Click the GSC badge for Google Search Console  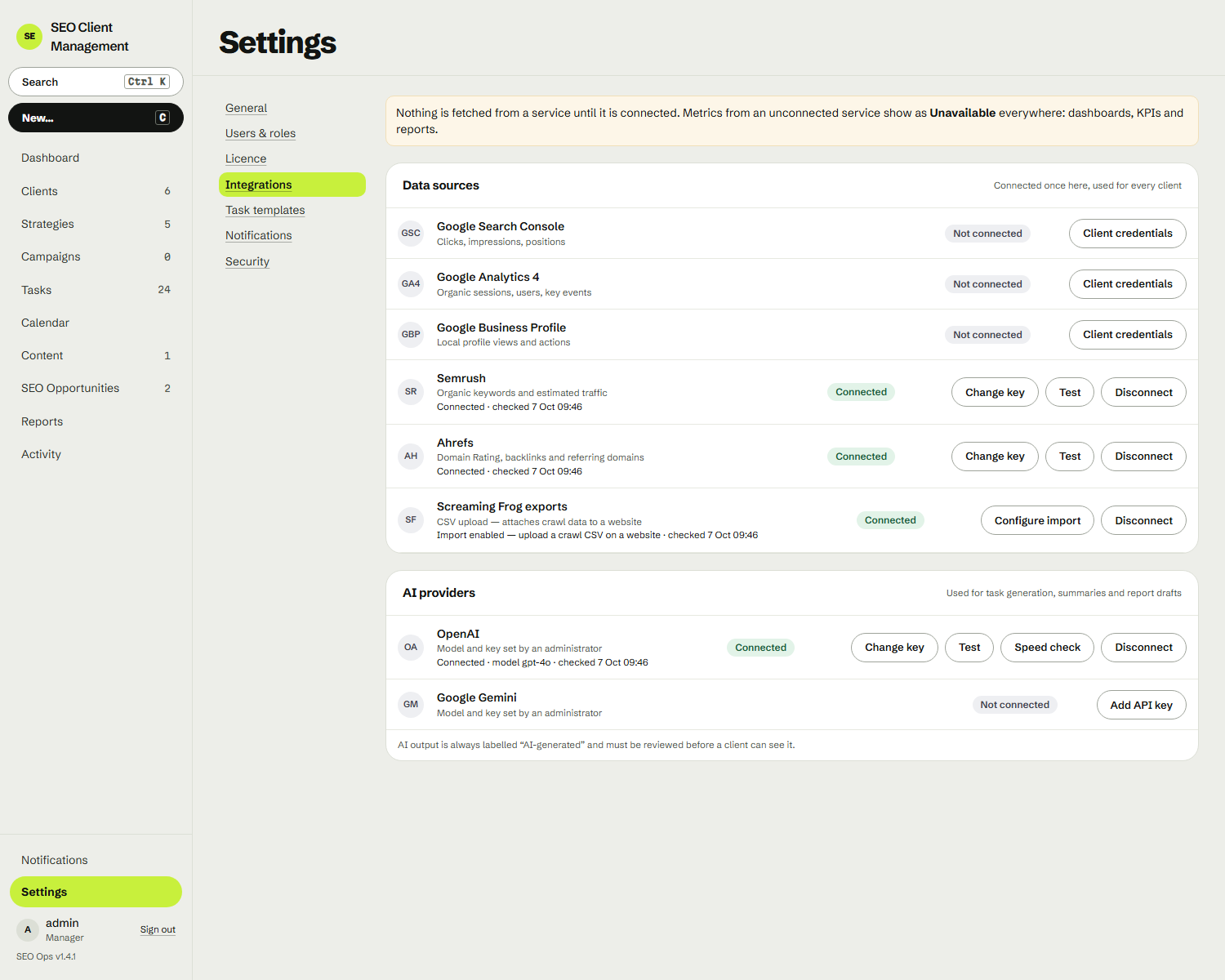point(411,234)
